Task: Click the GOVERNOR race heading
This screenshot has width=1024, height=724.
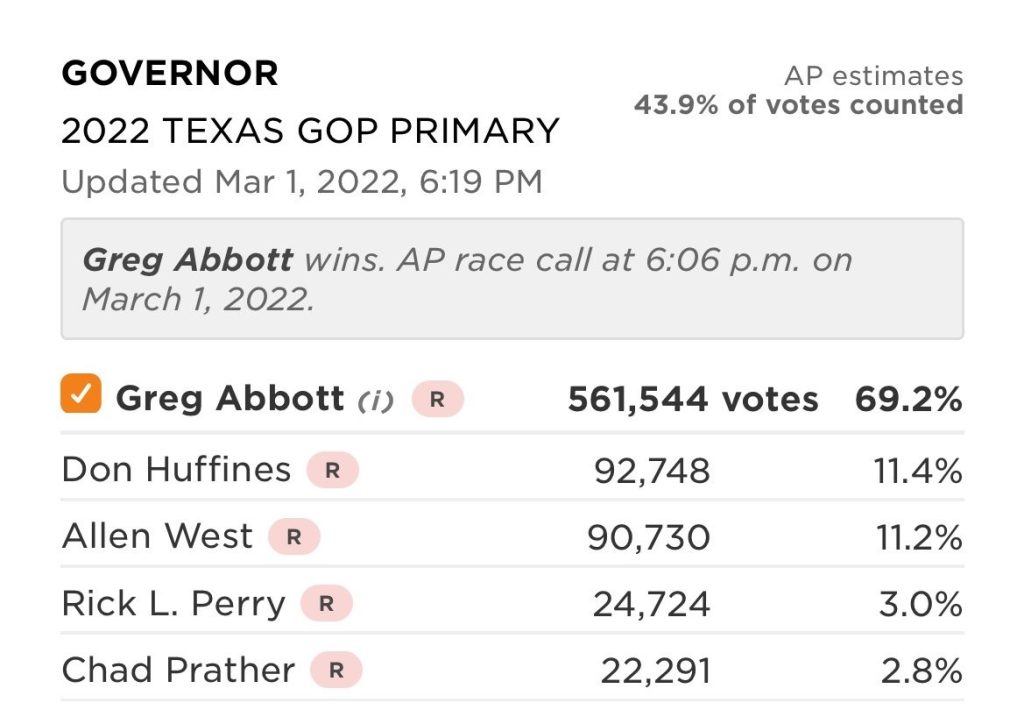Action: 170,73
